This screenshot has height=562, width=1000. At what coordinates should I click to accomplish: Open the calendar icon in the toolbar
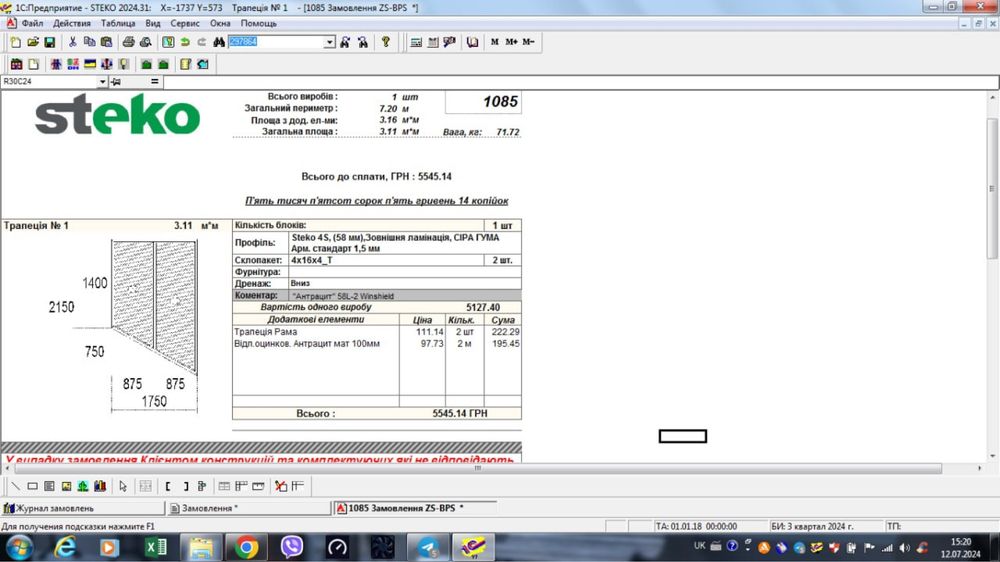(433, 42)
